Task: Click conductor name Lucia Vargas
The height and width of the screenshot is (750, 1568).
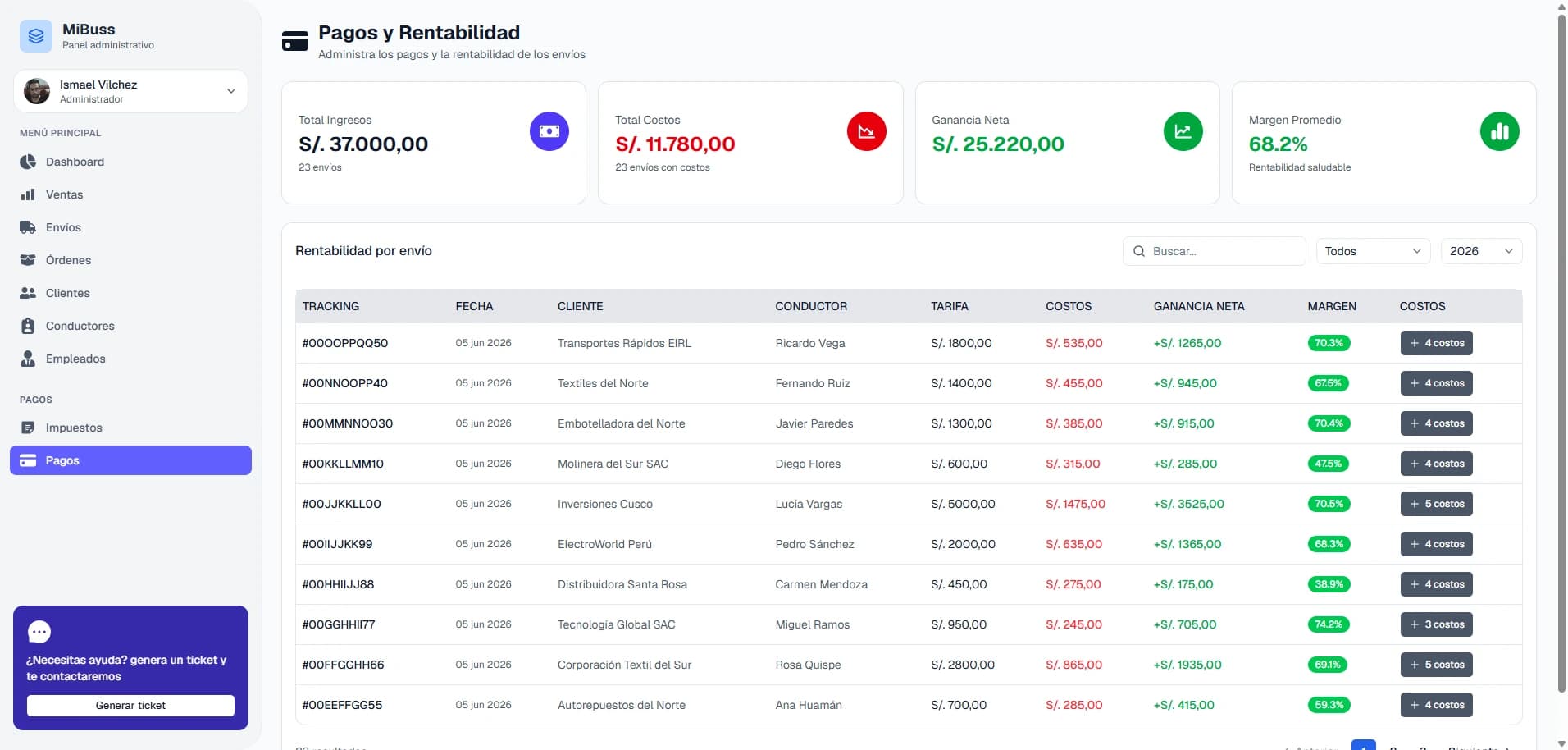Action: click(809, 504)
